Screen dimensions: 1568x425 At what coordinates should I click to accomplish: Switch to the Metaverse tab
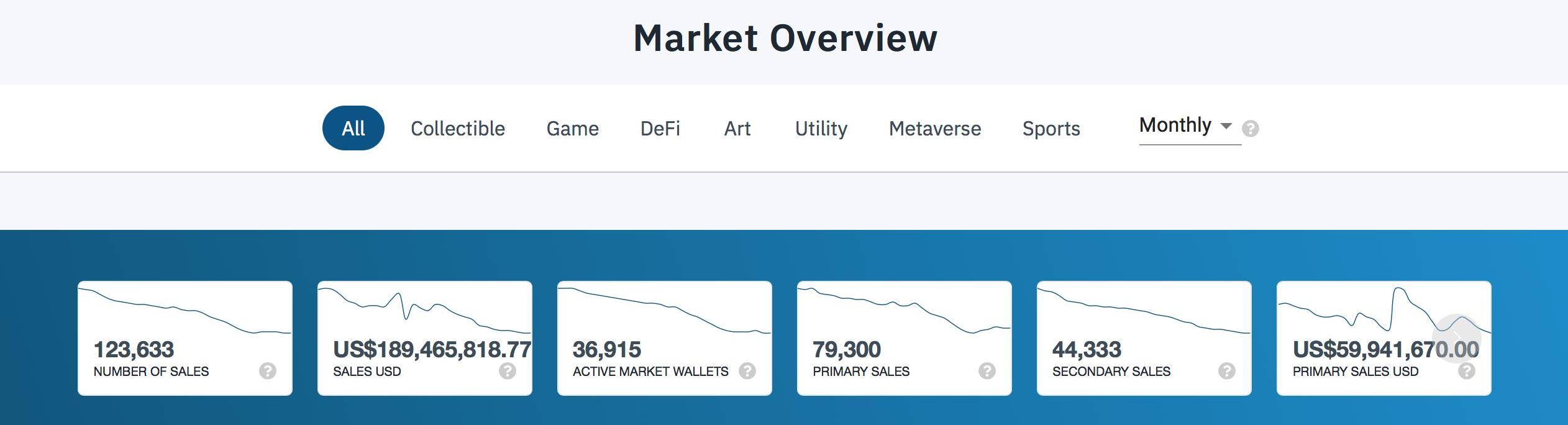coord(935,129)
